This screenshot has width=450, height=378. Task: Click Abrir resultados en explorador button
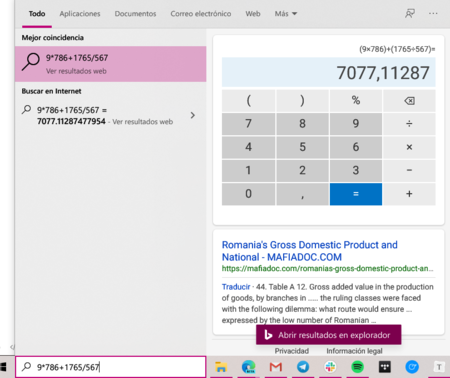[x=329, y=335]
